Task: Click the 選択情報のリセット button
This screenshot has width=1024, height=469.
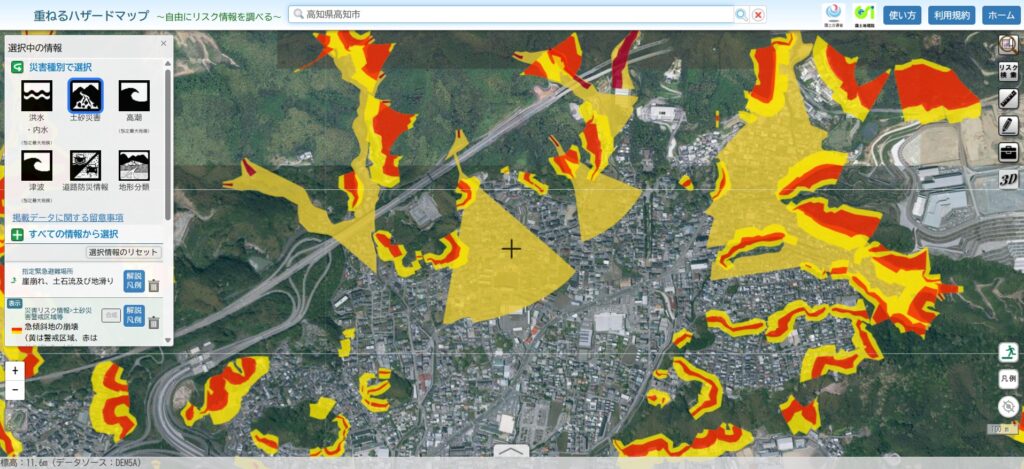Action: coord(124,252)
